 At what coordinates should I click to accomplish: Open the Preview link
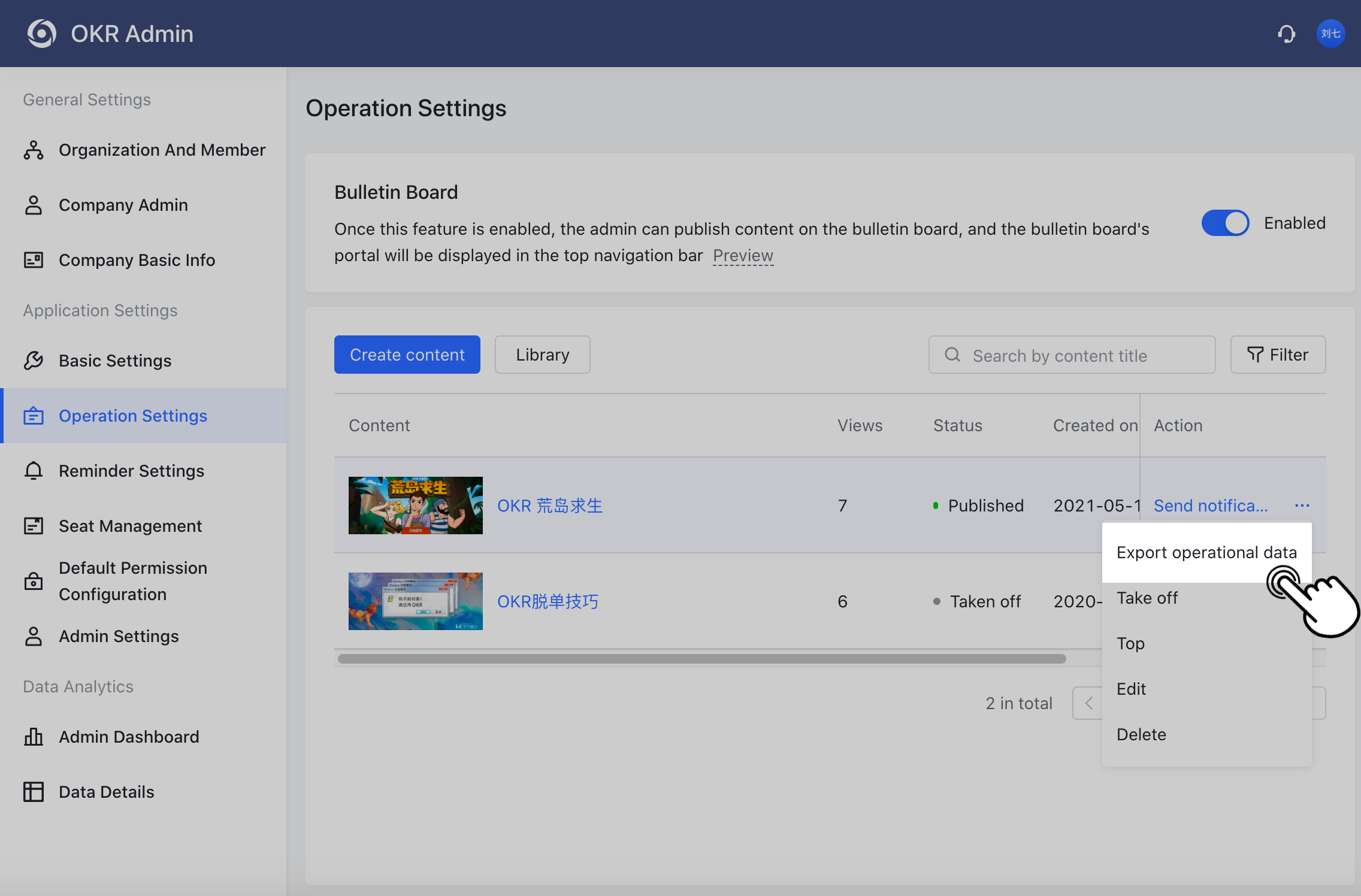(743, 256)
